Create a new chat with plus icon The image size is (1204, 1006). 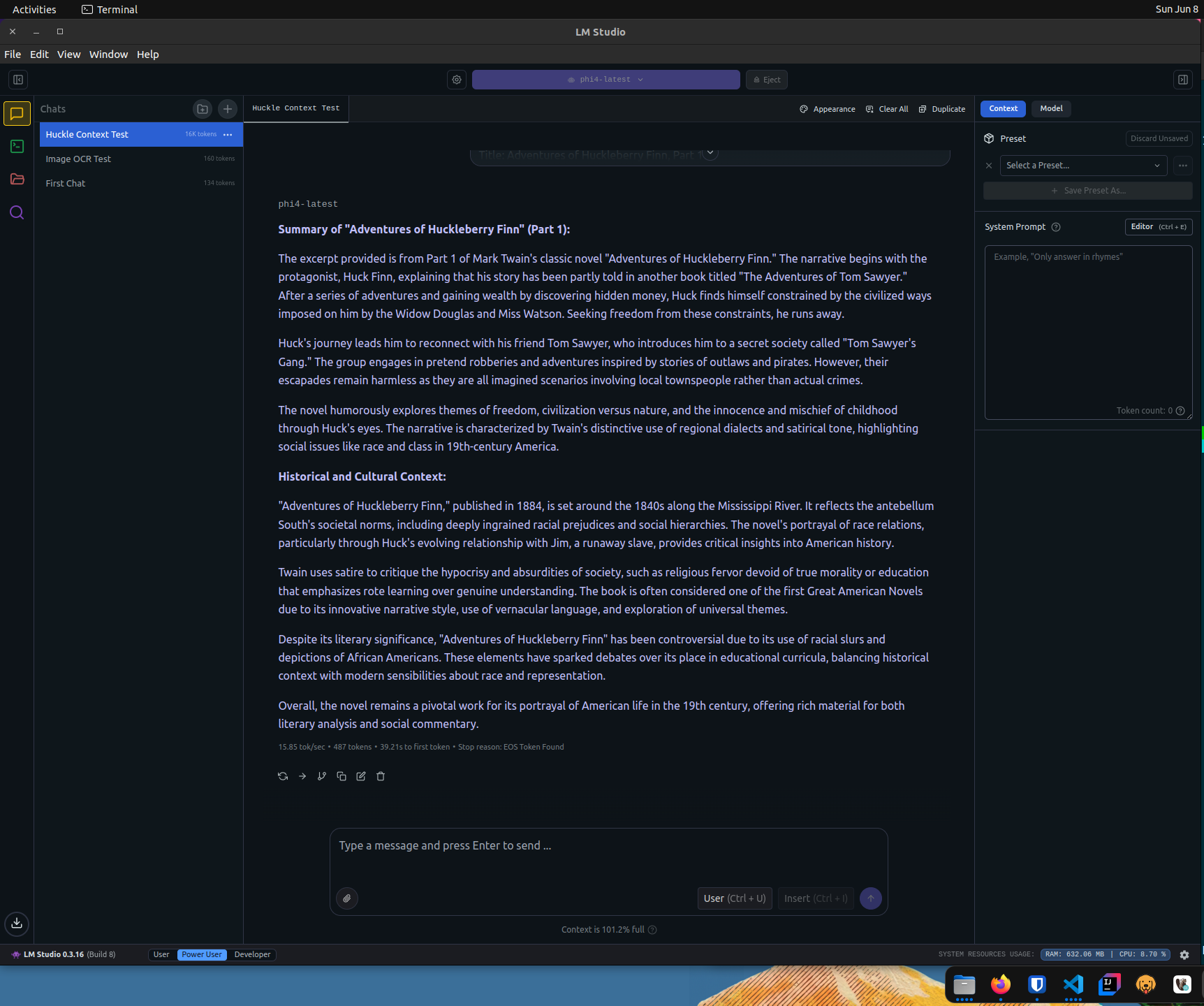click(228, 109)
